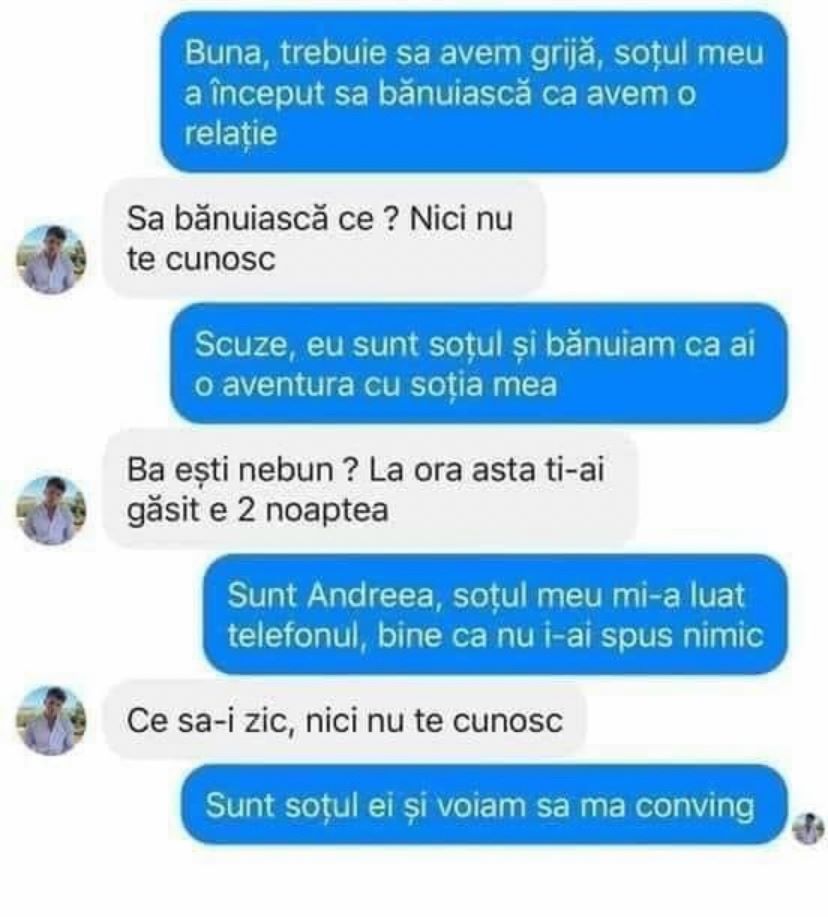Tap the 'Ba ești nebun ?' gray message bubble
Viewport: 828px width, 917px height.
(x=370, y=489)
